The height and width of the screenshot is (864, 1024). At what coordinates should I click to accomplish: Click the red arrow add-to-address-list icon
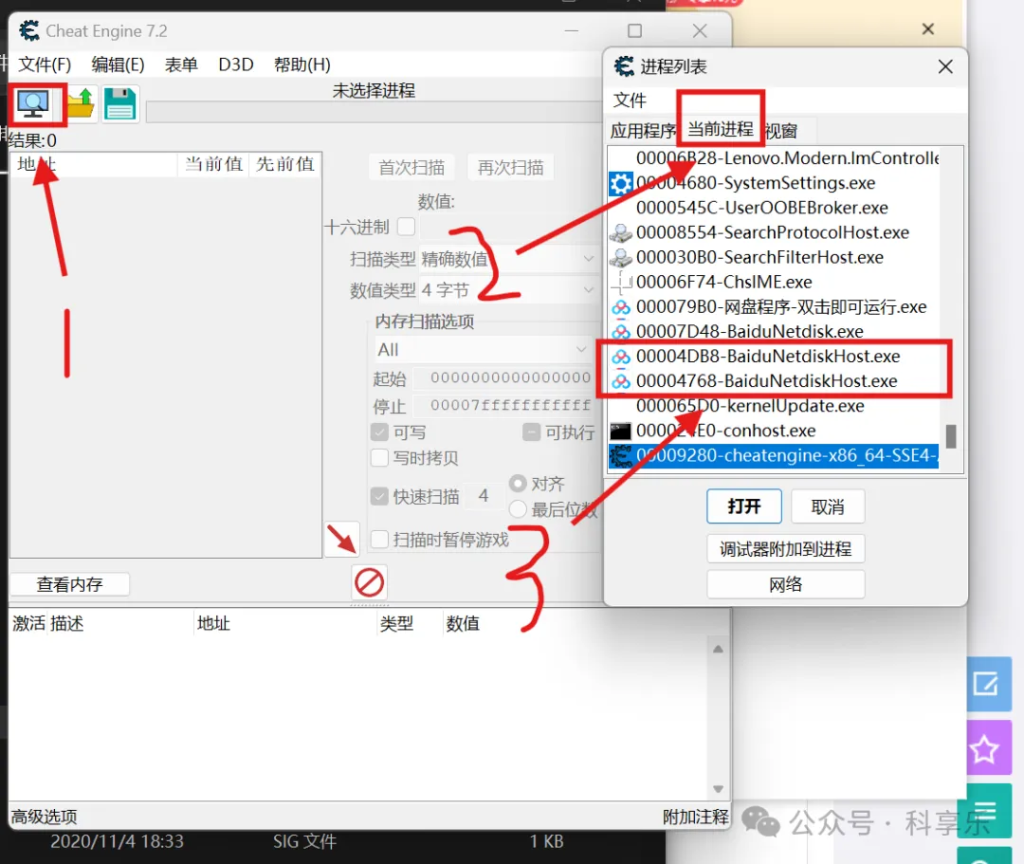click(342, 539)
